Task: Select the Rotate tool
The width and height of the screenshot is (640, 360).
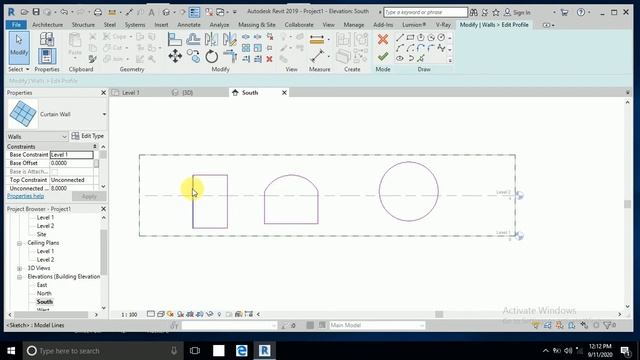Action: tap(211, 56)
